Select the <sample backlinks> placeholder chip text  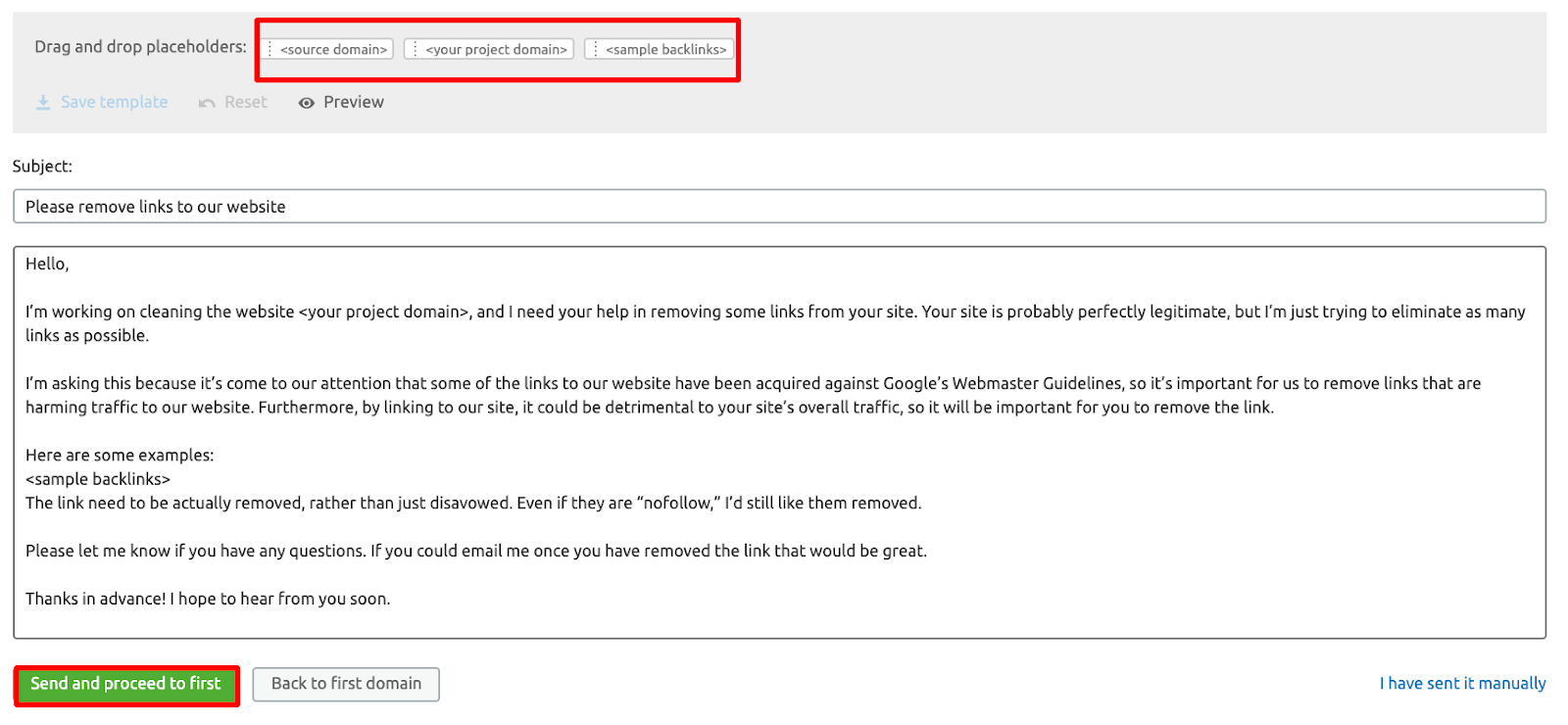pyautogui.click(x=666, y=49)
